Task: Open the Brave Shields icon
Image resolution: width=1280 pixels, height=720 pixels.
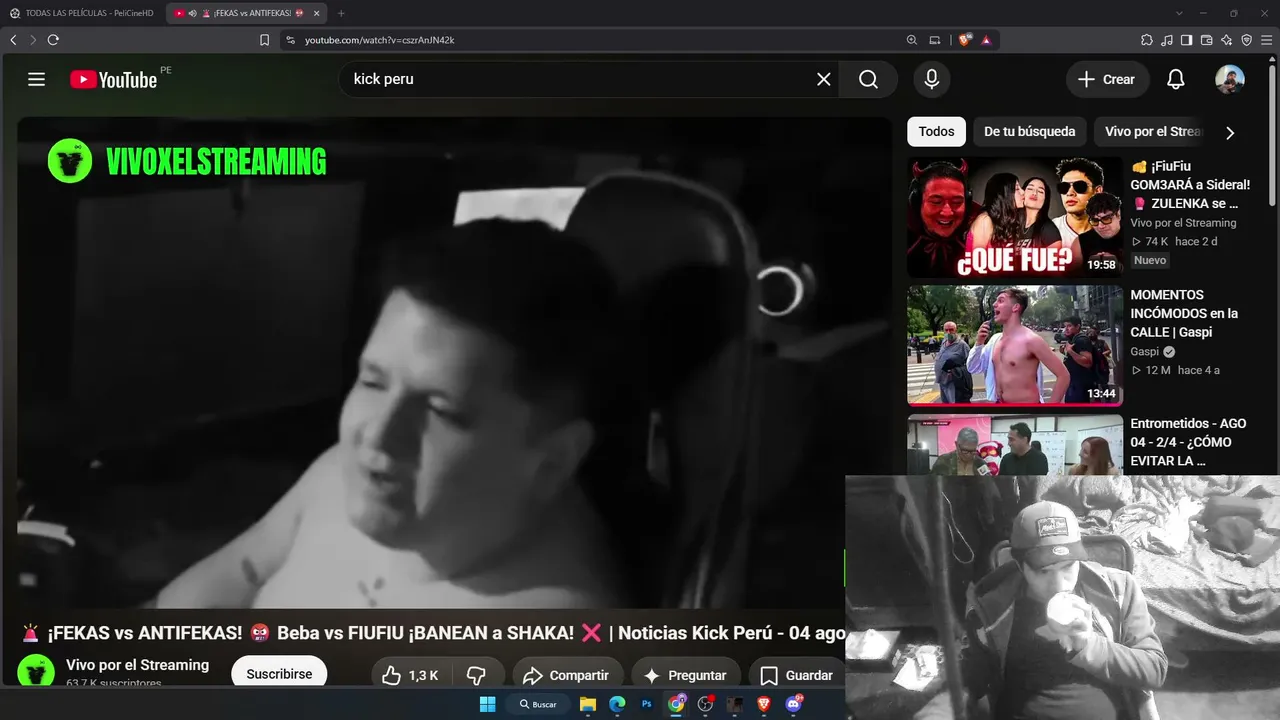Action: (x=965, y=40)
